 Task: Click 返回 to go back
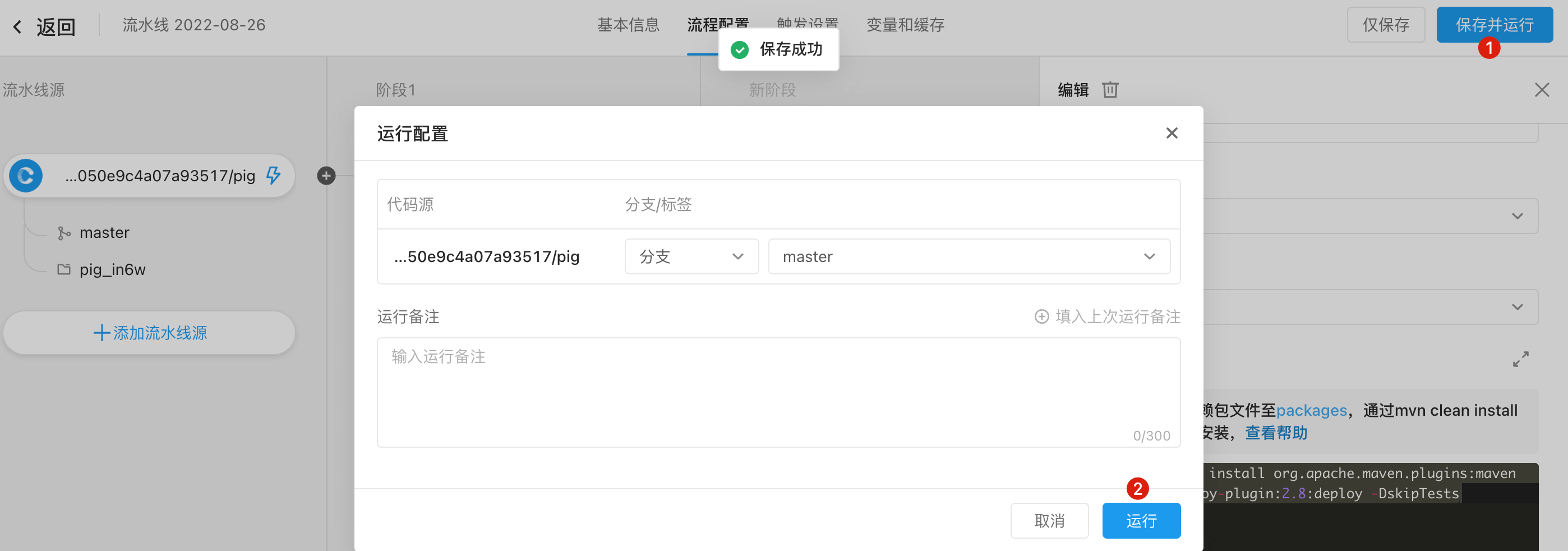pyautogui.click(x=56, y=27)
